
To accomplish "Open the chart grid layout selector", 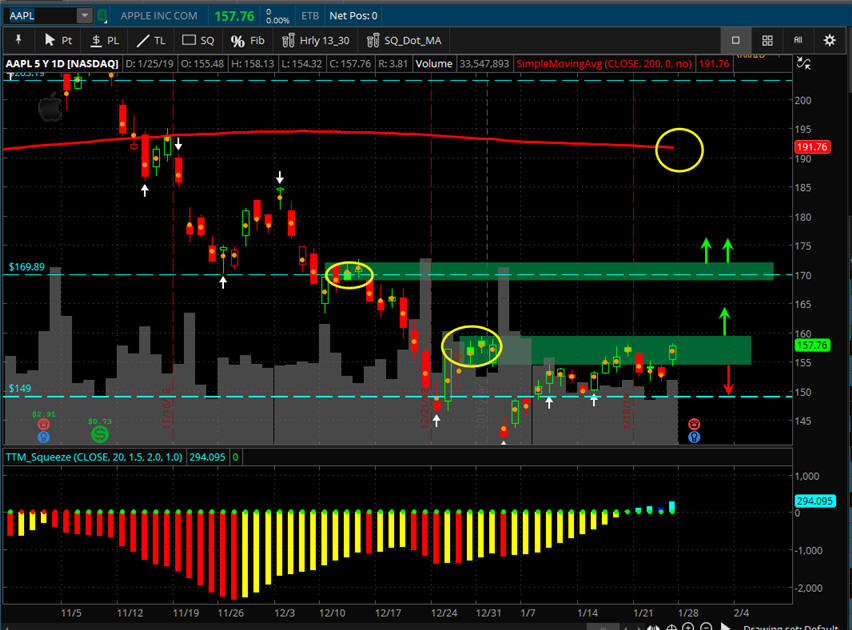I will point(767,41).
